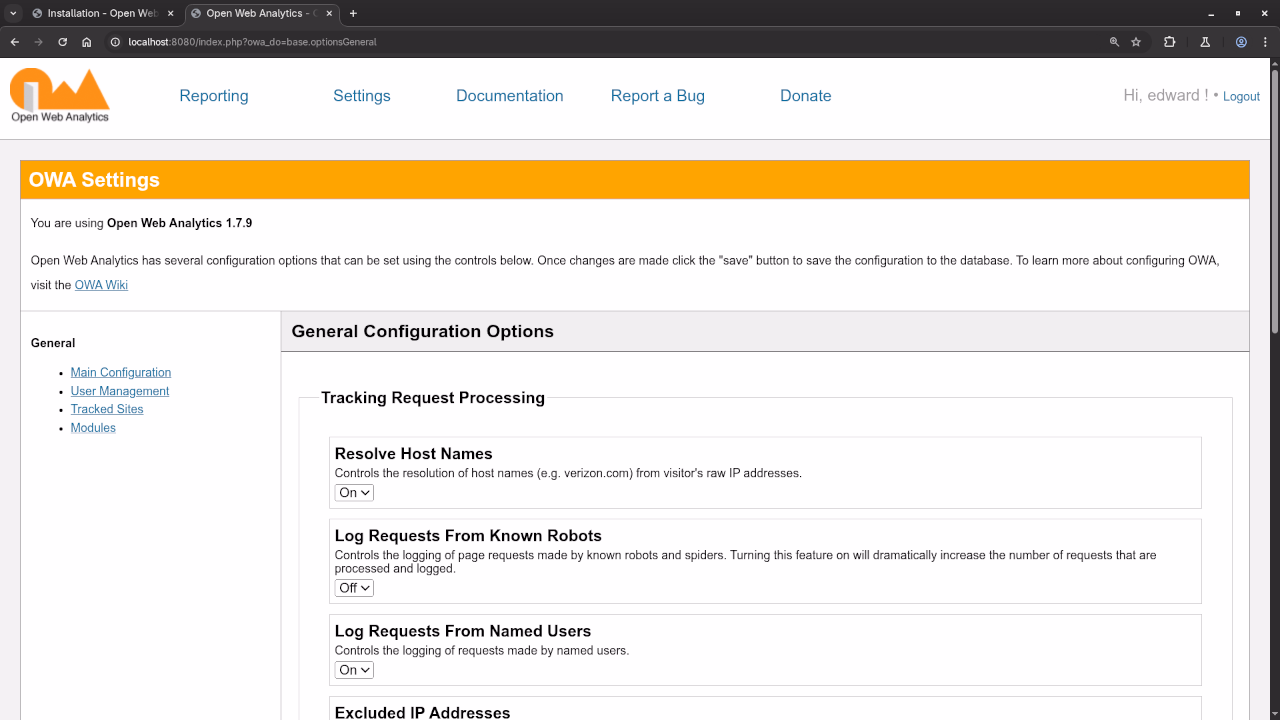Open the Reporting menu
The width and height of the screenshot is (1280, 720).
point(214,96)
